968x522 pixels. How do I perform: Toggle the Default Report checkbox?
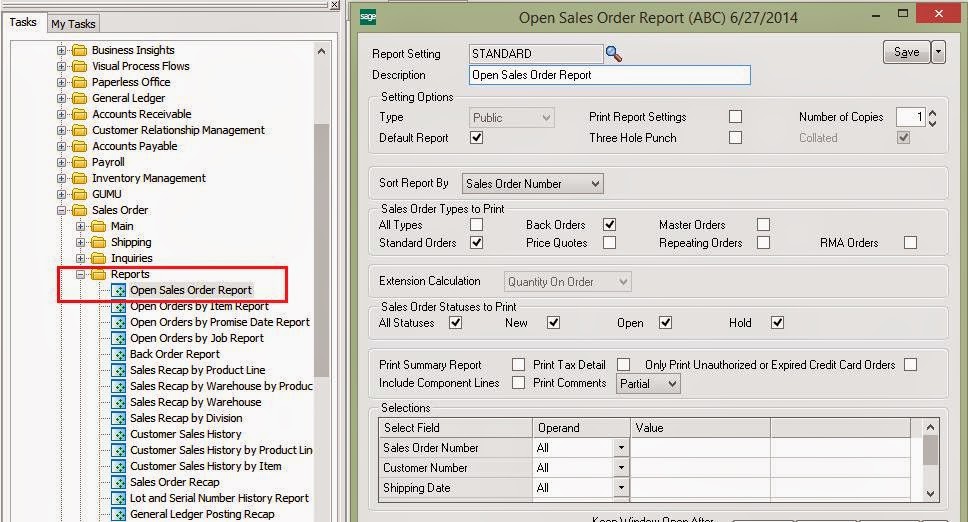click(x=476, y=137)
